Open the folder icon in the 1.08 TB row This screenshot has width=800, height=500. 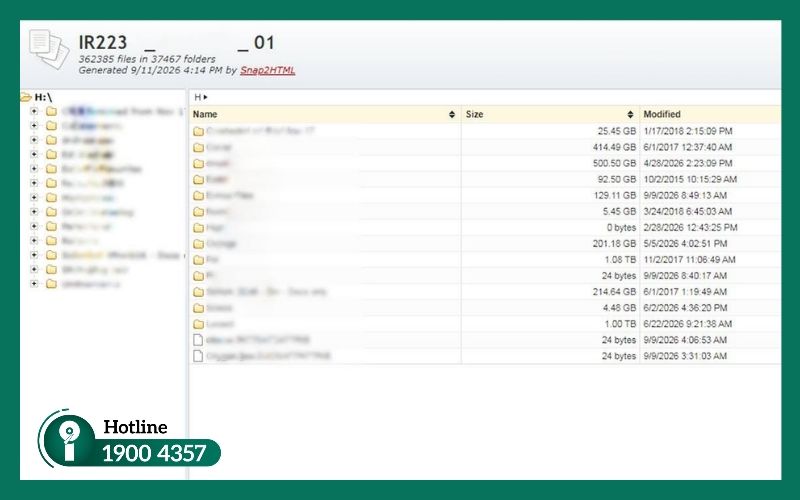pos(198,260)
